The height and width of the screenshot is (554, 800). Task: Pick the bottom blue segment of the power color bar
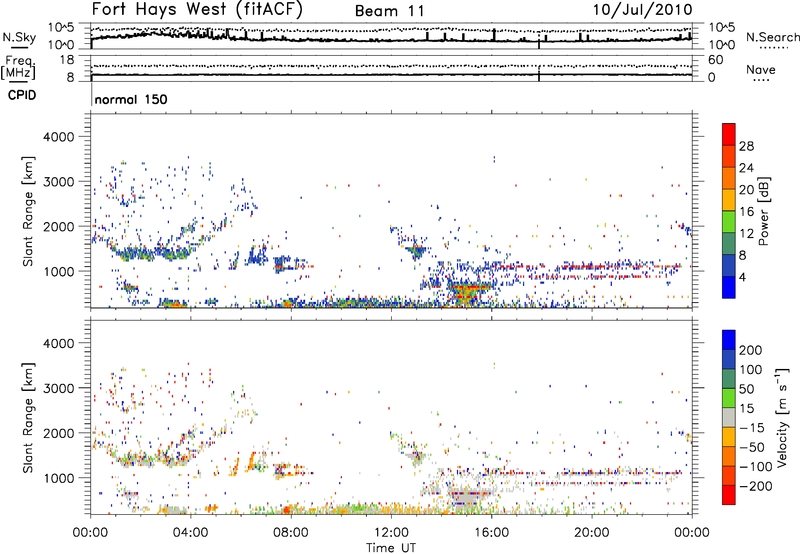[729, 287]
